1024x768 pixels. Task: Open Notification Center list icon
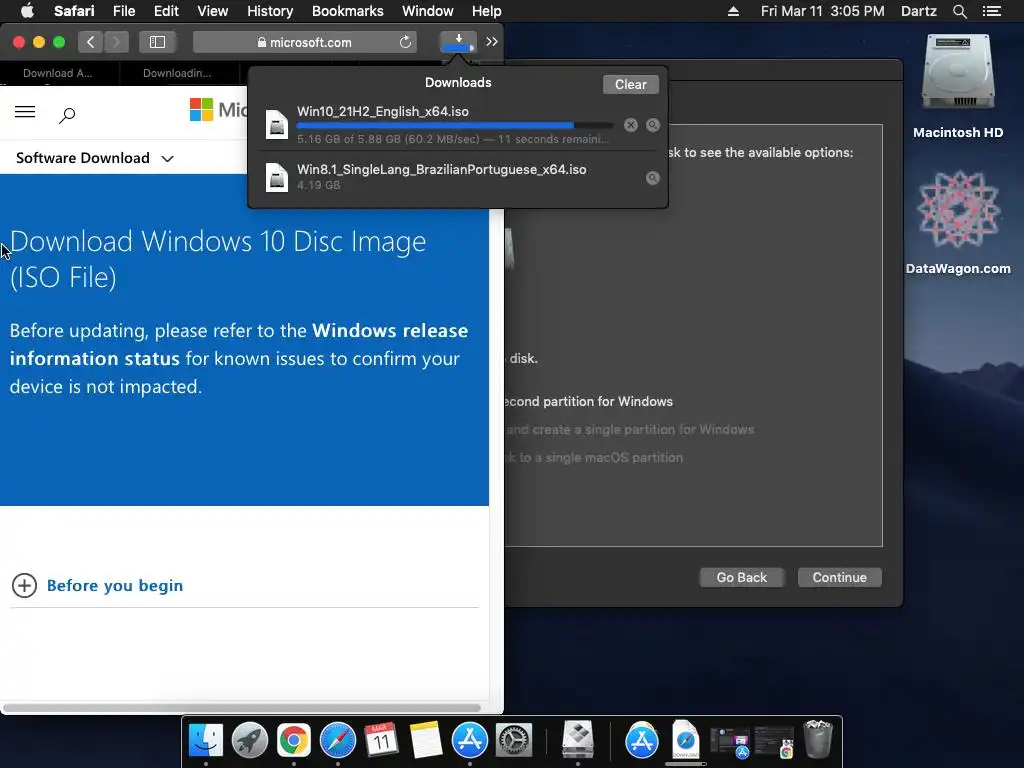point(991,11)
